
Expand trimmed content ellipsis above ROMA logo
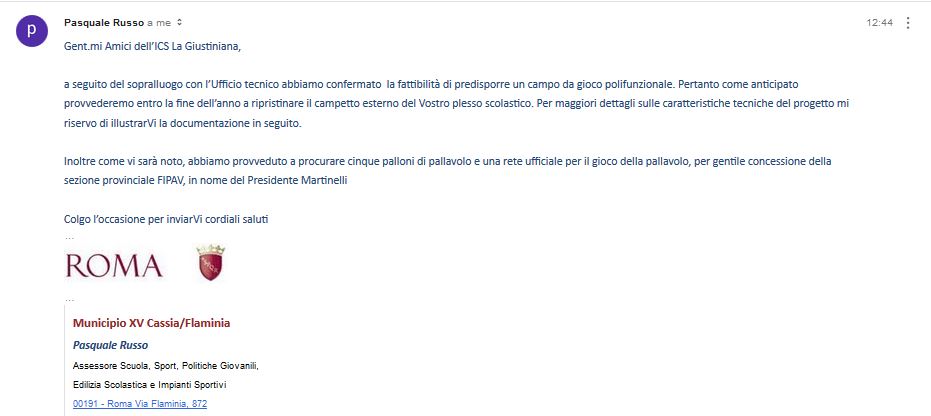pyautogui.click(x=69, y=237)
